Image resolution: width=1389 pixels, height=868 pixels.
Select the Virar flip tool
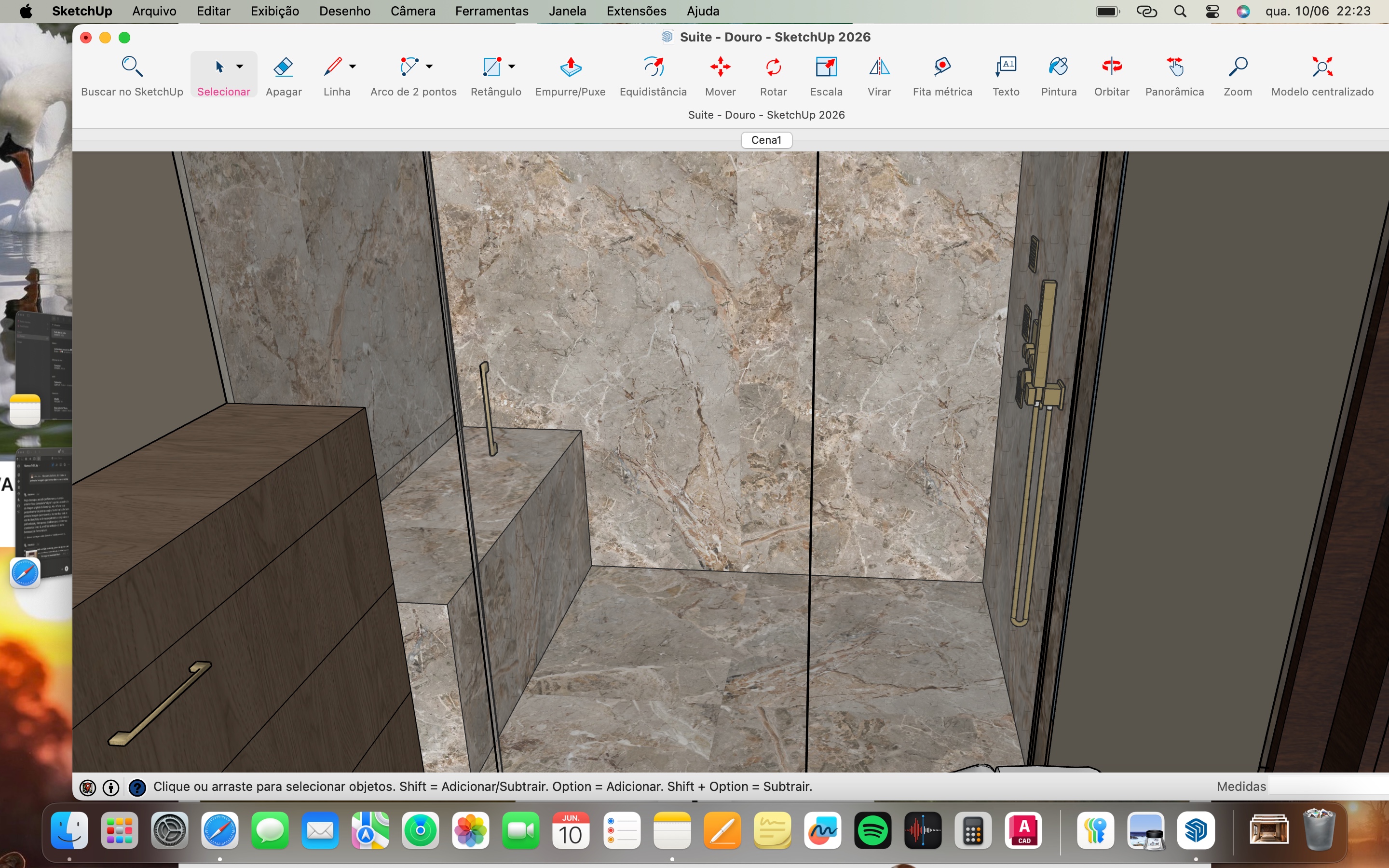tap(879, 76)
